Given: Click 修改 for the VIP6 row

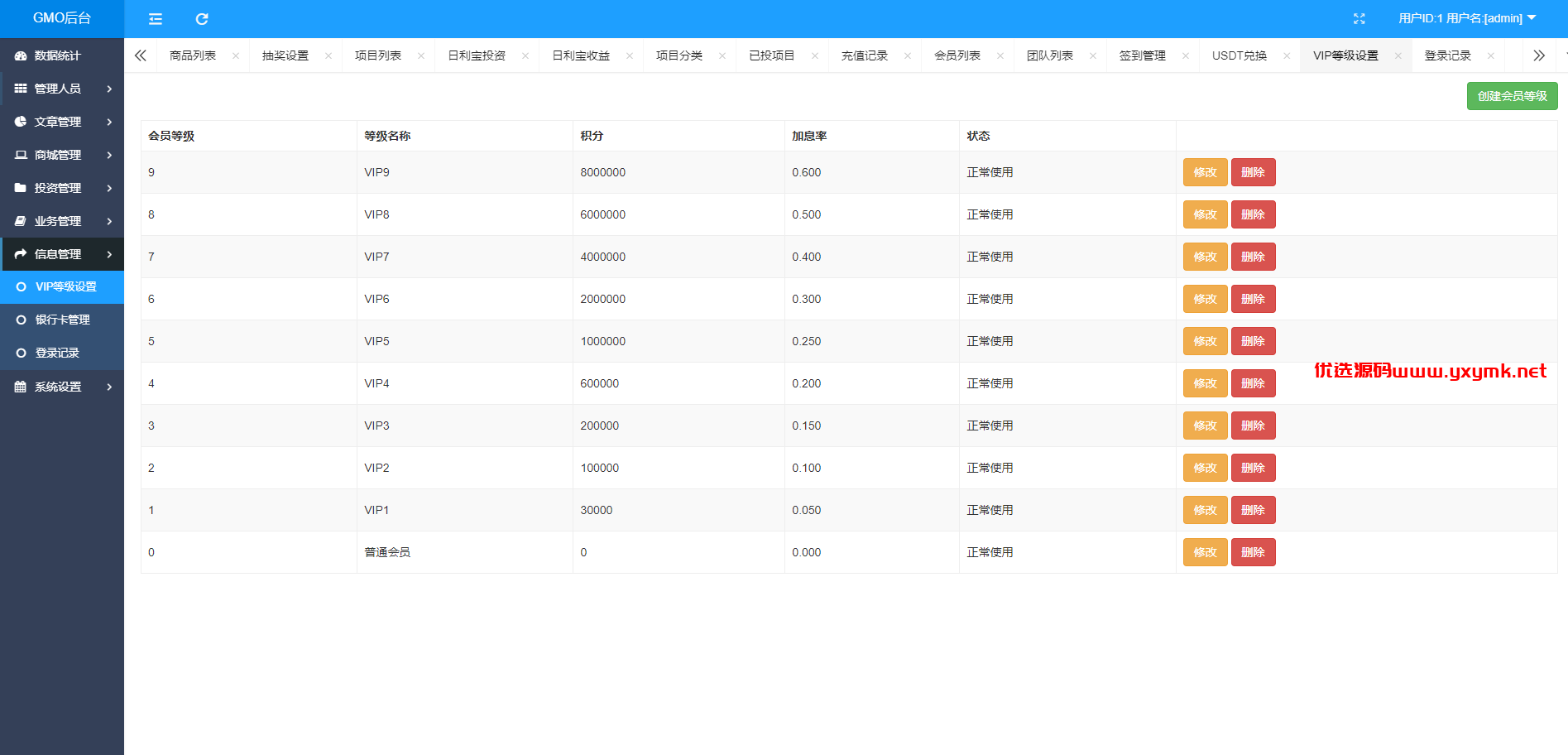Looking at the screenshot, I should tap(1205, 299).
